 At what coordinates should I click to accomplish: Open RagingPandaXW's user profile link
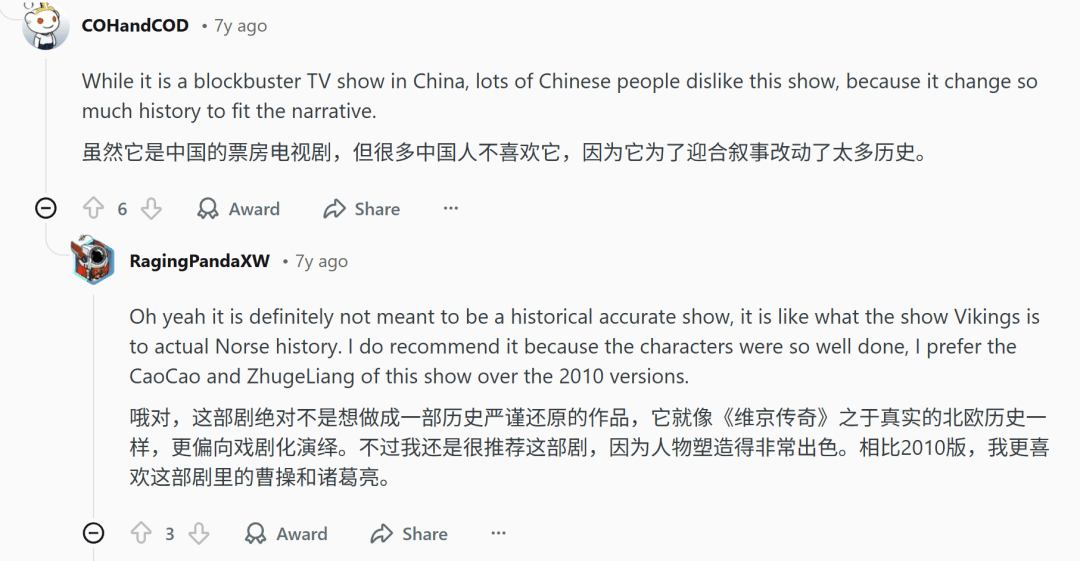tap(200, 261)
